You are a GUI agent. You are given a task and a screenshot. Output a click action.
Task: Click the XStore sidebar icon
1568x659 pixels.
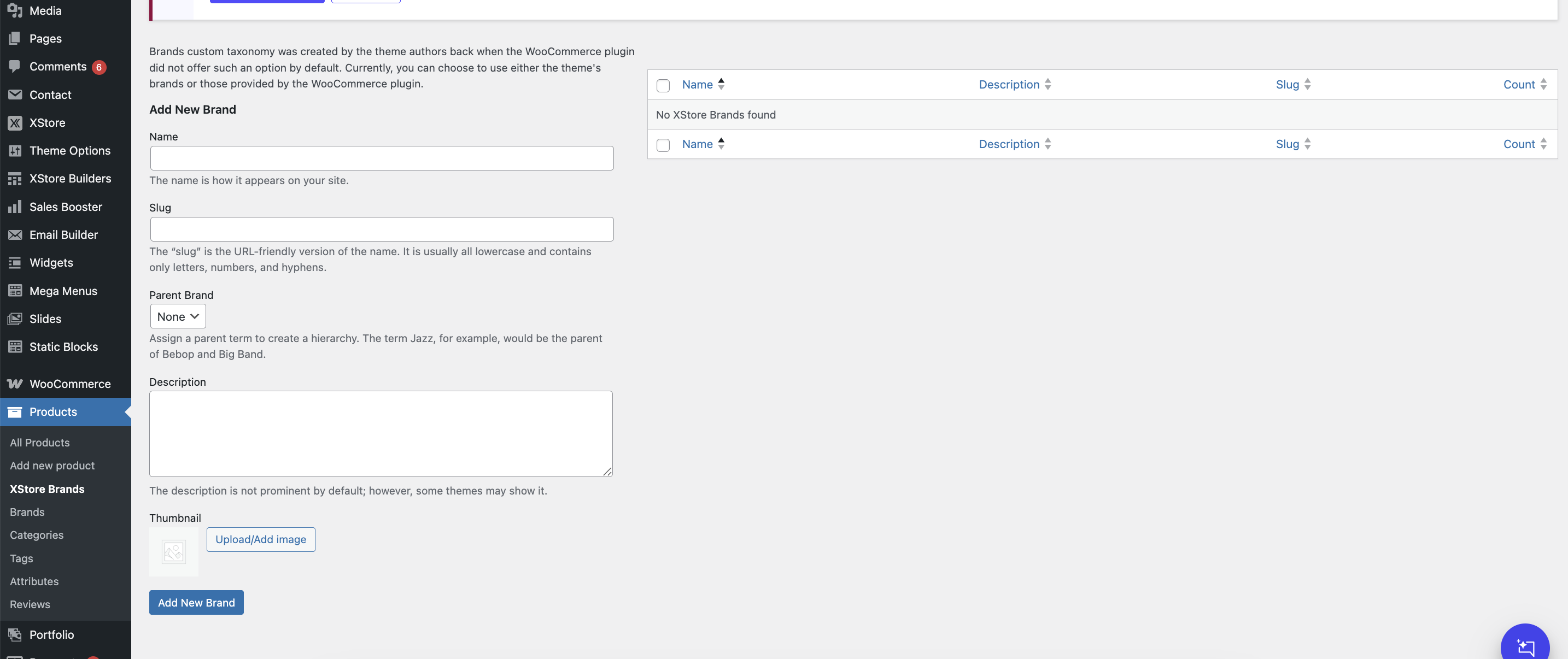click(x=15, y=123)
